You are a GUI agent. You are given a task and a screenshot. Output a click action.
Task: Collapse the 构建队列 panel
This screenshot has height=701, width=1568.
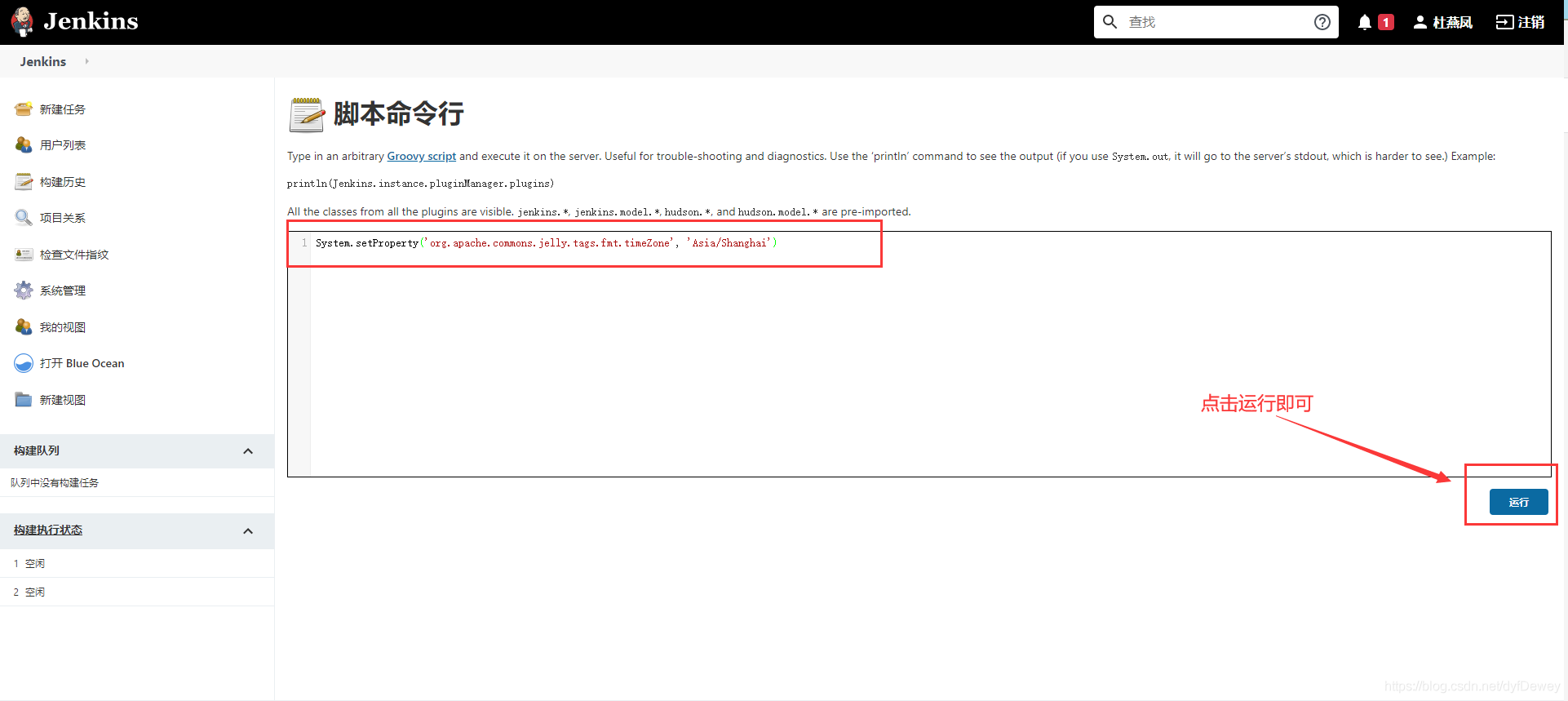(248, 451)
